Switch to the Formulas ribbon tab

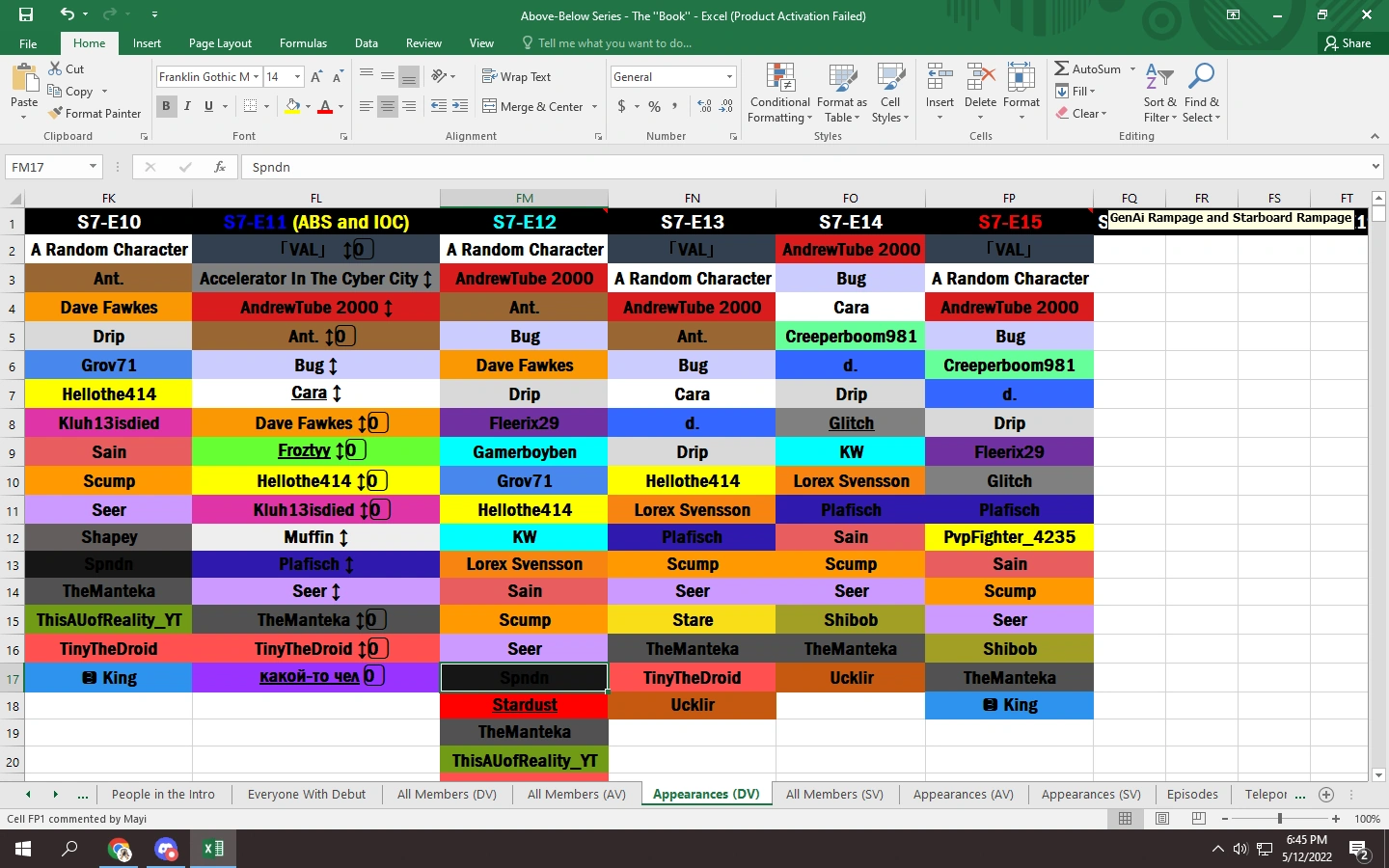pyautogui.click(x=303, y=43)
